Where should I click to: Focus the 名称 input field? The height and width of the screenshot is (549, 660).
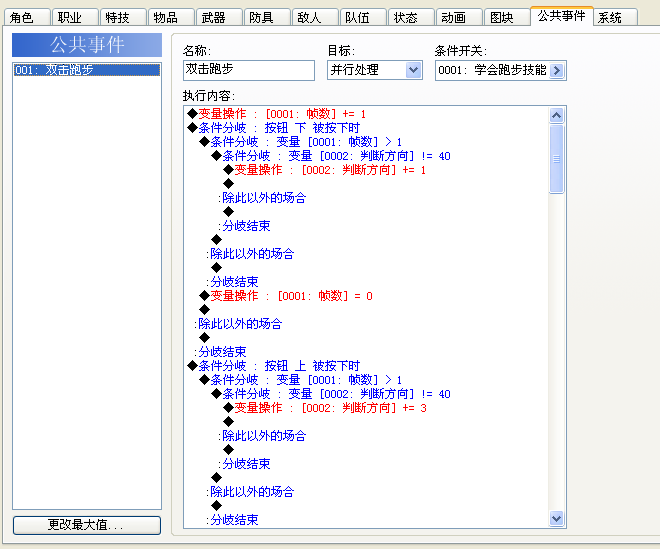click(249, 70)
